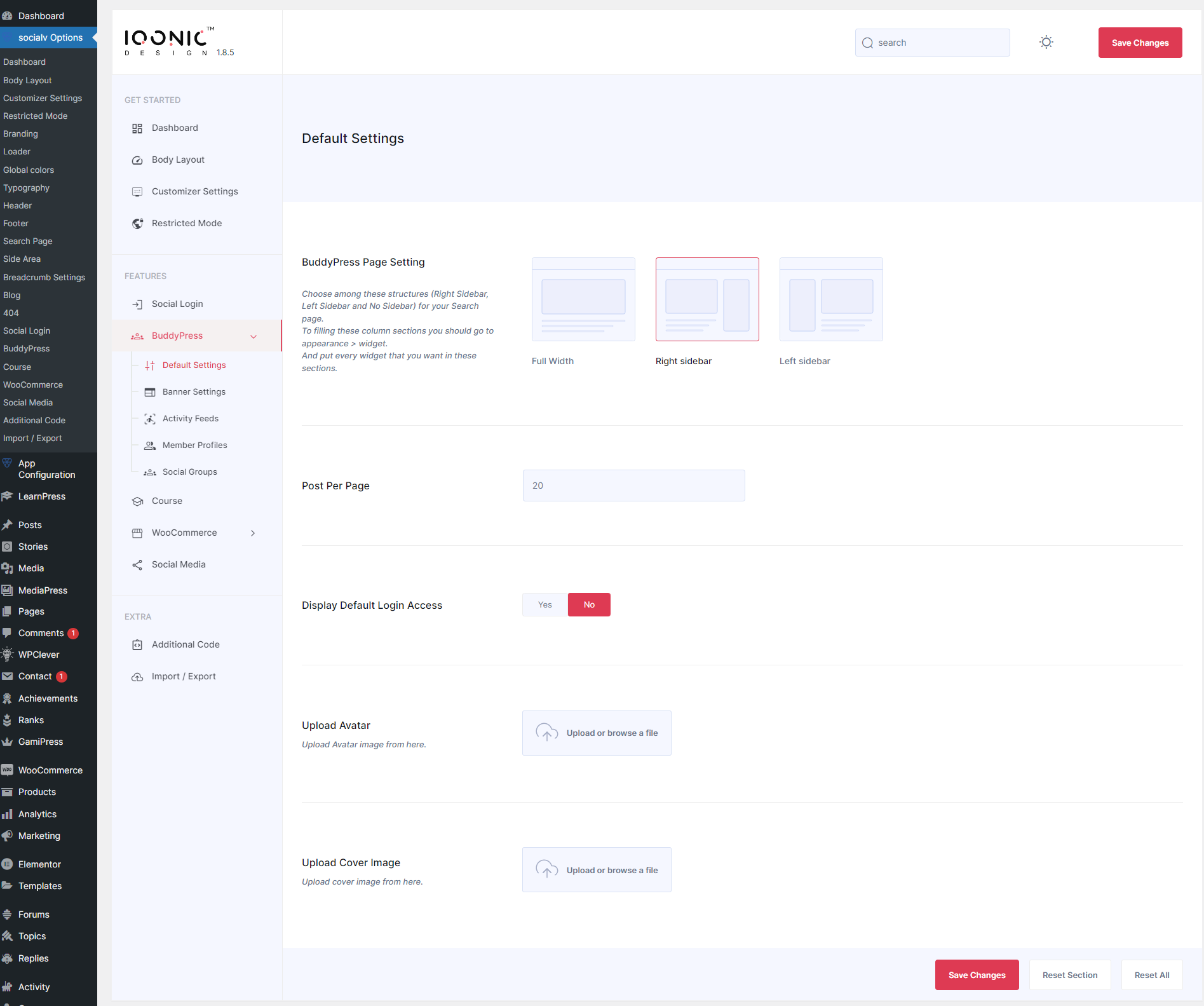Click Upload or browse a file for Cover Image
Image resolution: width=1204 pixels, height=1006 pixels.
click(x=597, y=869)
